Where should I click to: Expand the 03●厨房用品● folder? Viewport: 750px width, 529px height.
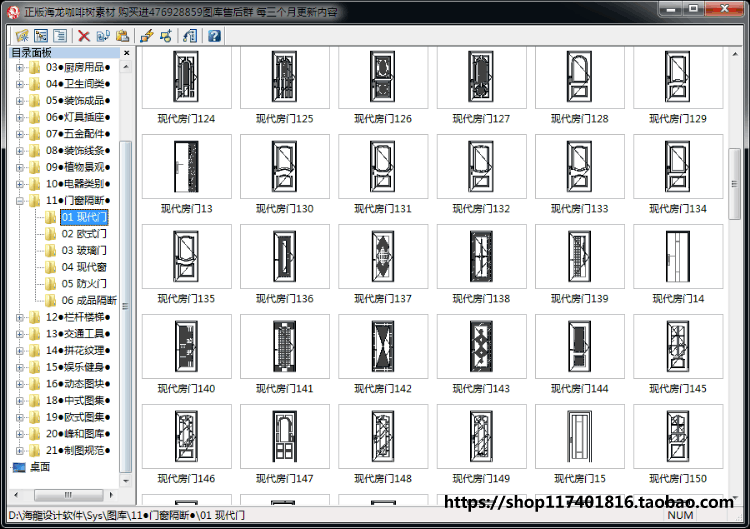pyautogui.click(x=20, y=67)
